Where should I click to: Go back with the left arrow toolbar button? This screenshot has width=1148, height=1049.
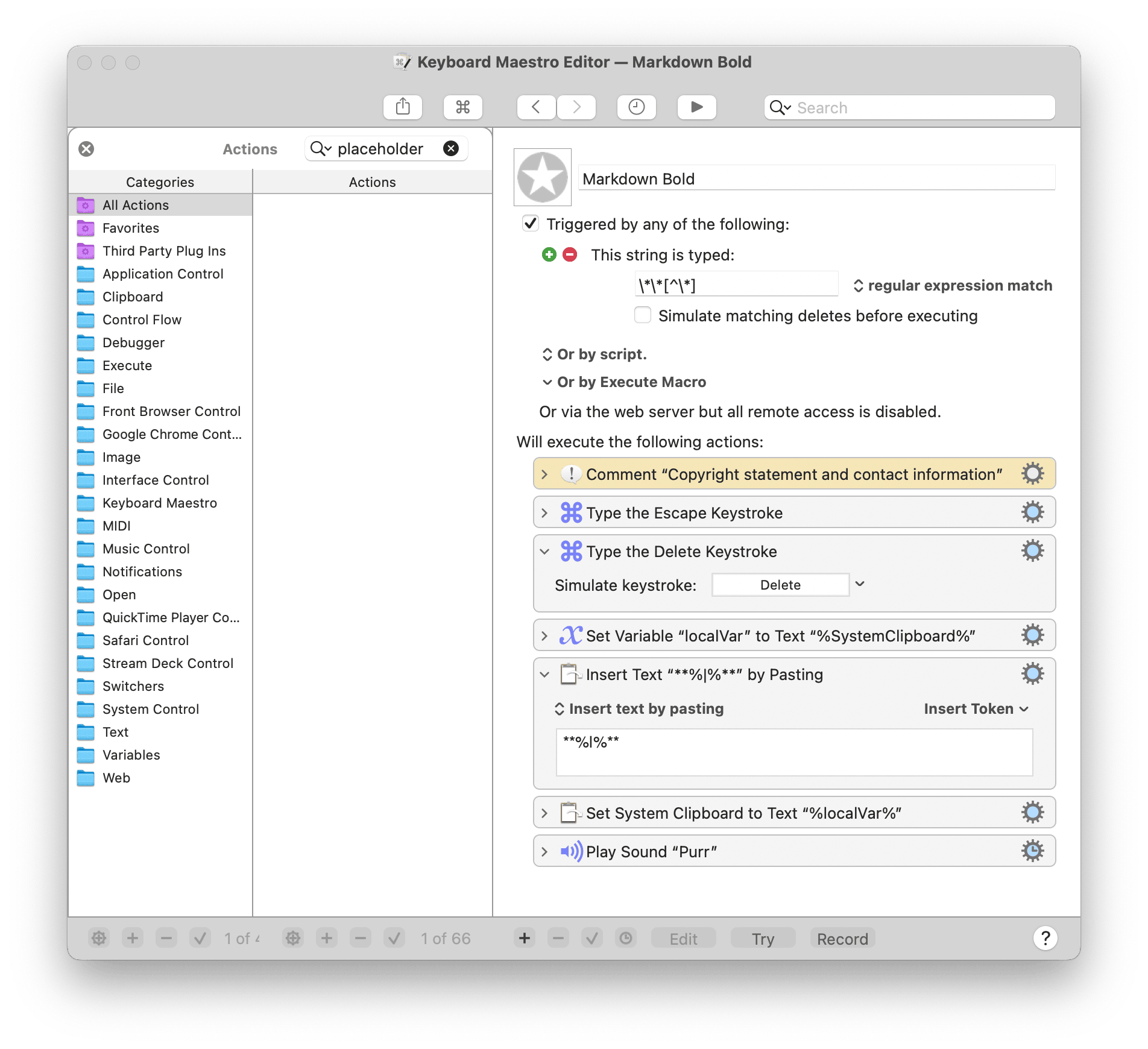point(536,107)
